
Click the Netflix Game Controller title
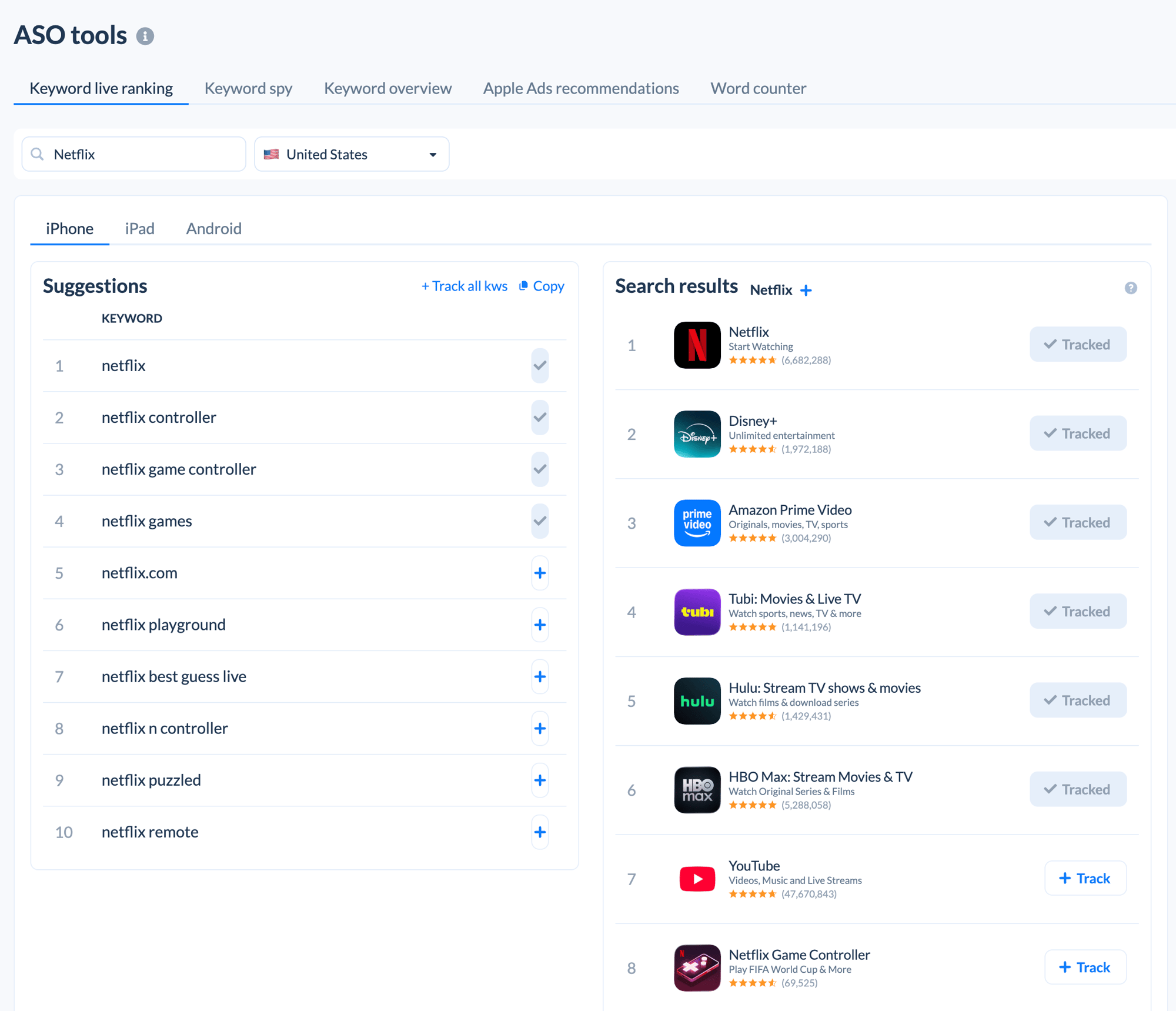(x=799, y=955)
